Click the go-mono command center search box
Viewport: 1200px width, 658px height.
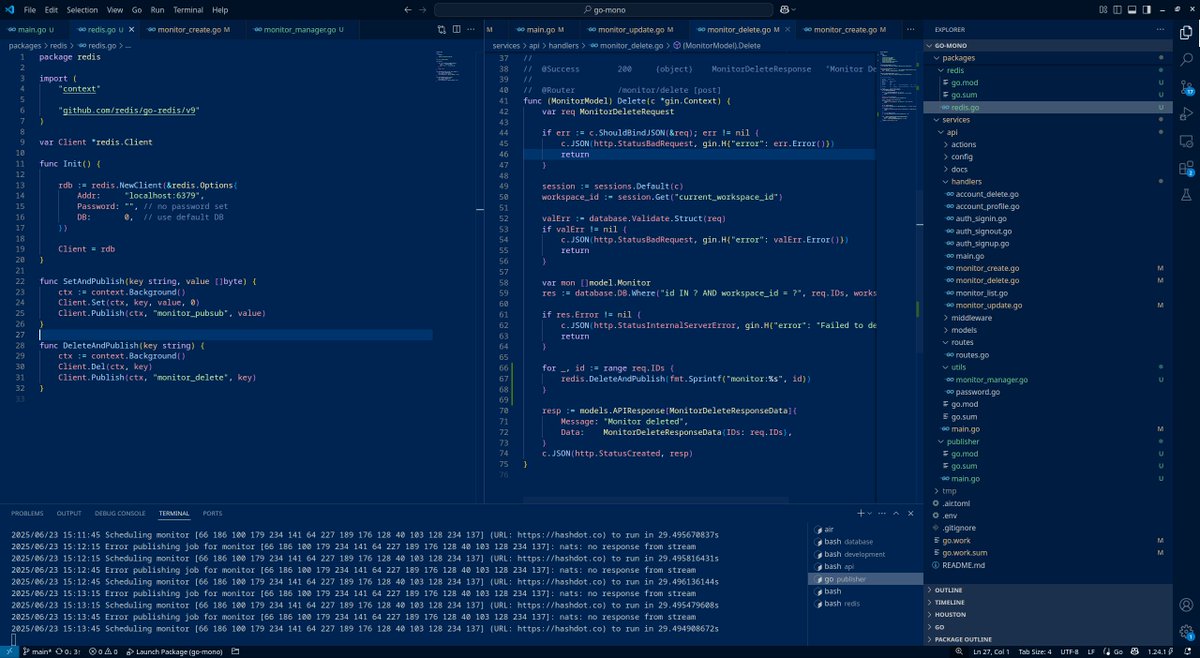(603, 9)
